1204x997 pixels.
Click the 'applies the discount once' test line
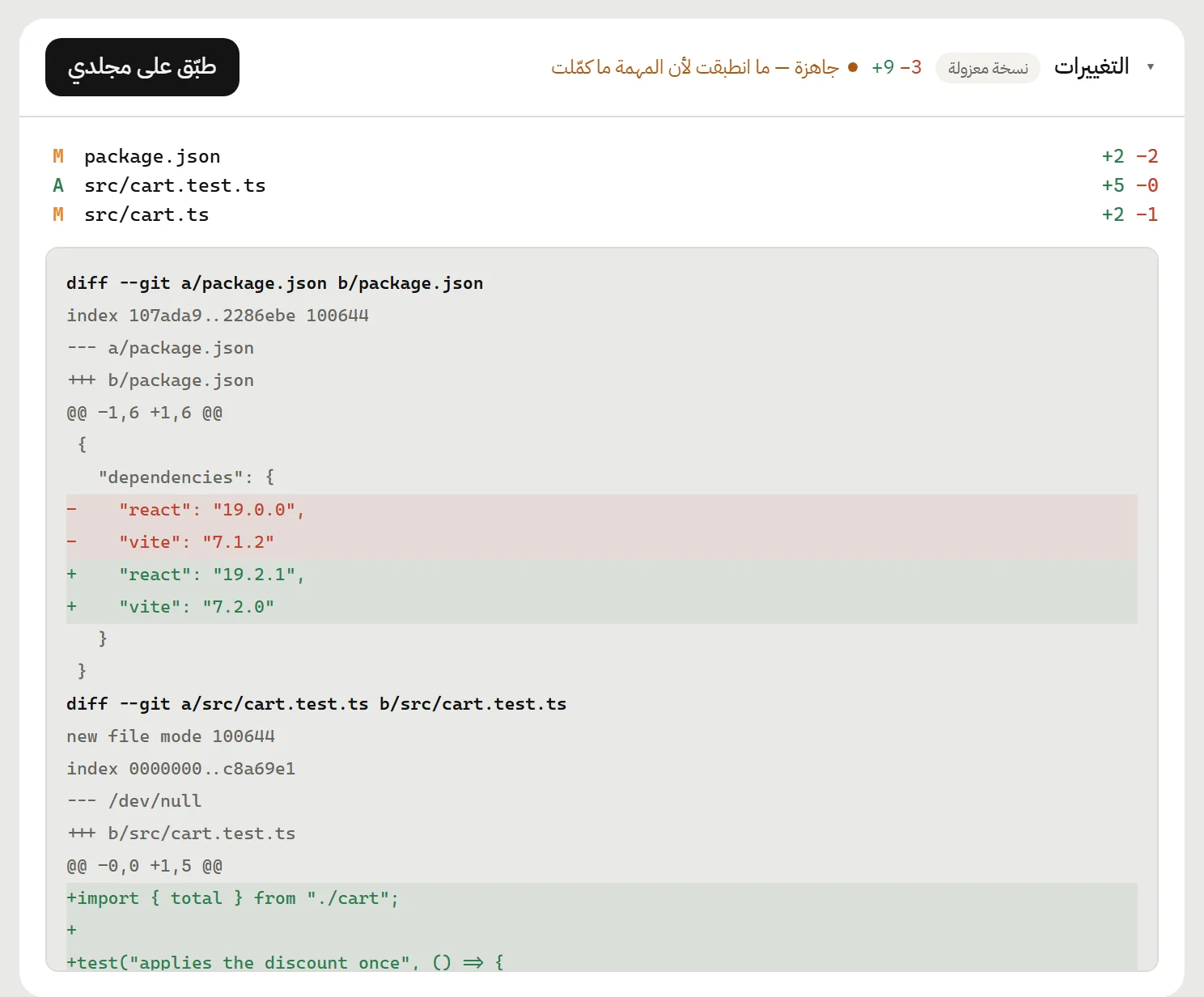tap(602, 960)
